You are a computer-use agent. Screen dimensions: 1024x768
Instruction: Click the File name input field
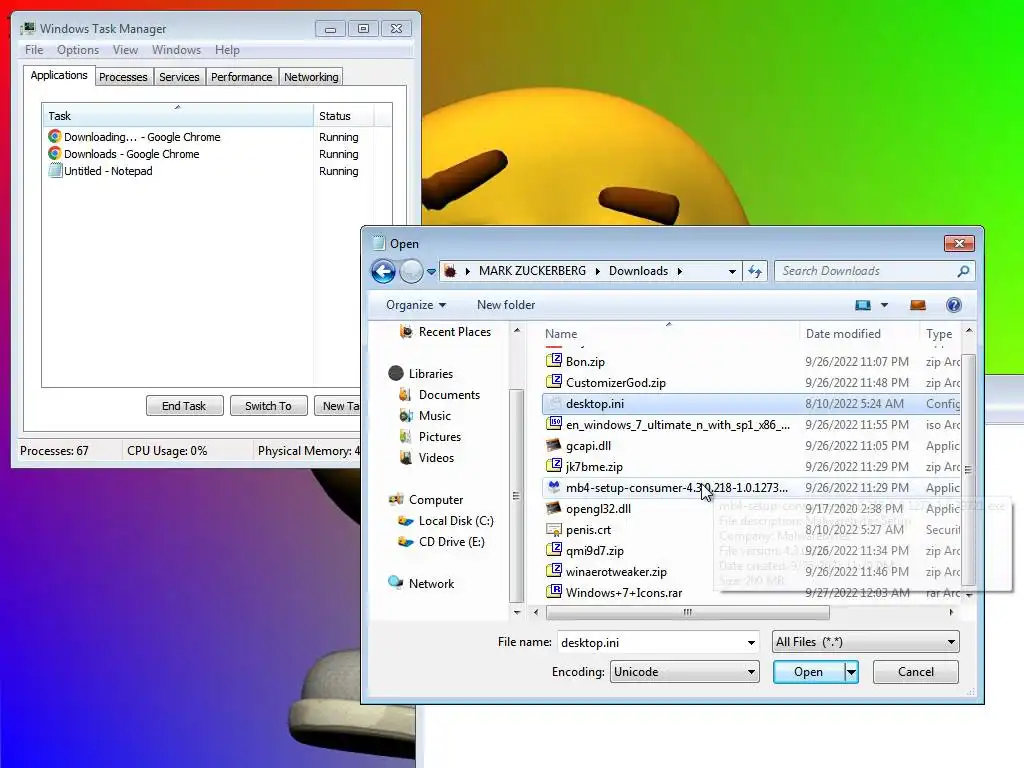[651, 643]
